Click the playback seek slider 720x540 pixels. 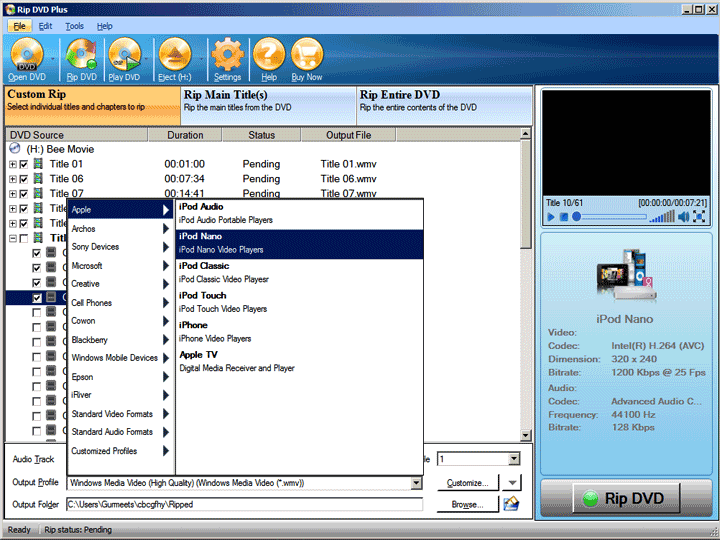(610, 216)
